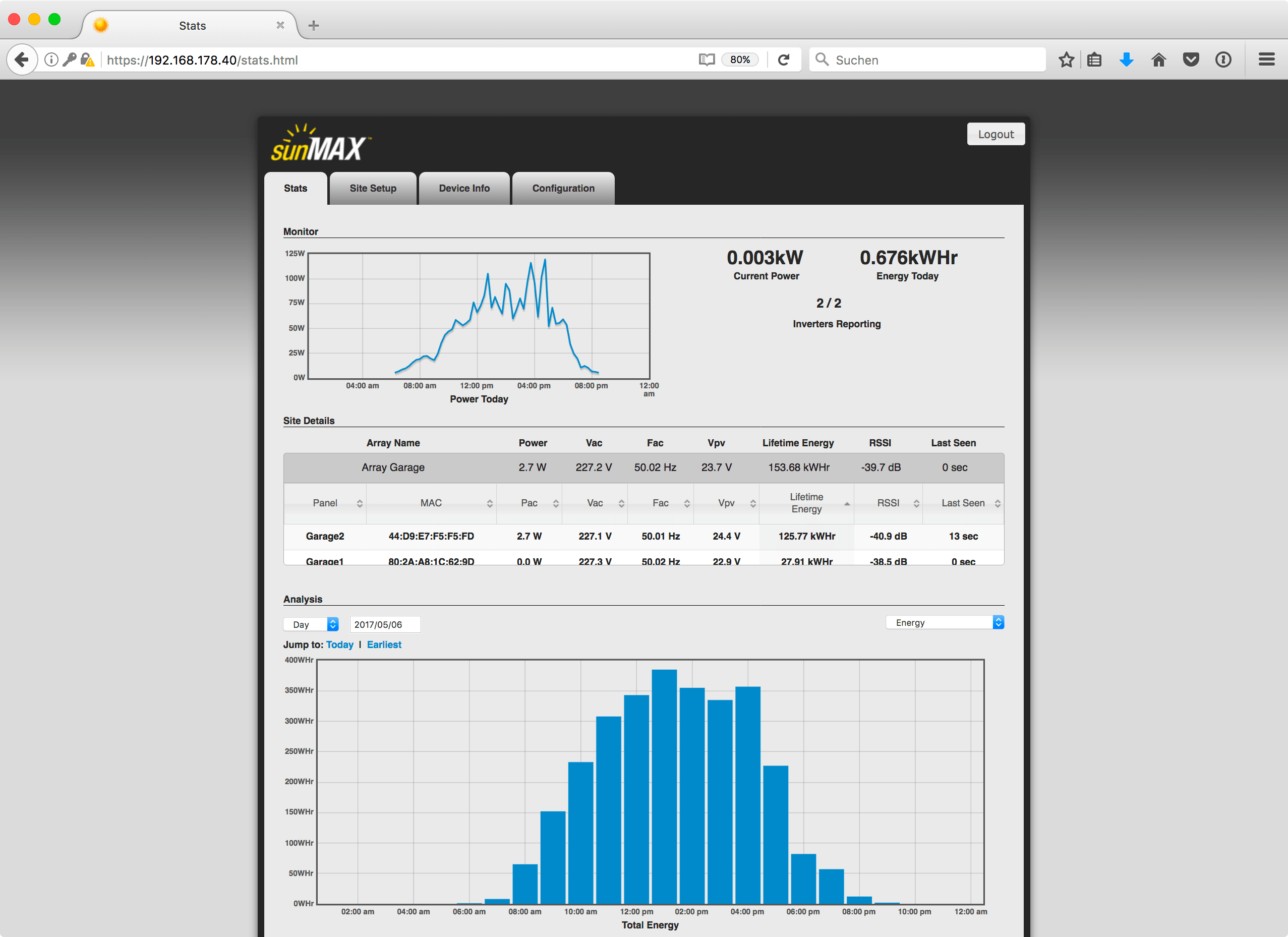Open the Energy metric dropdown
The image size is (1288, 937).
coord(945,622)
